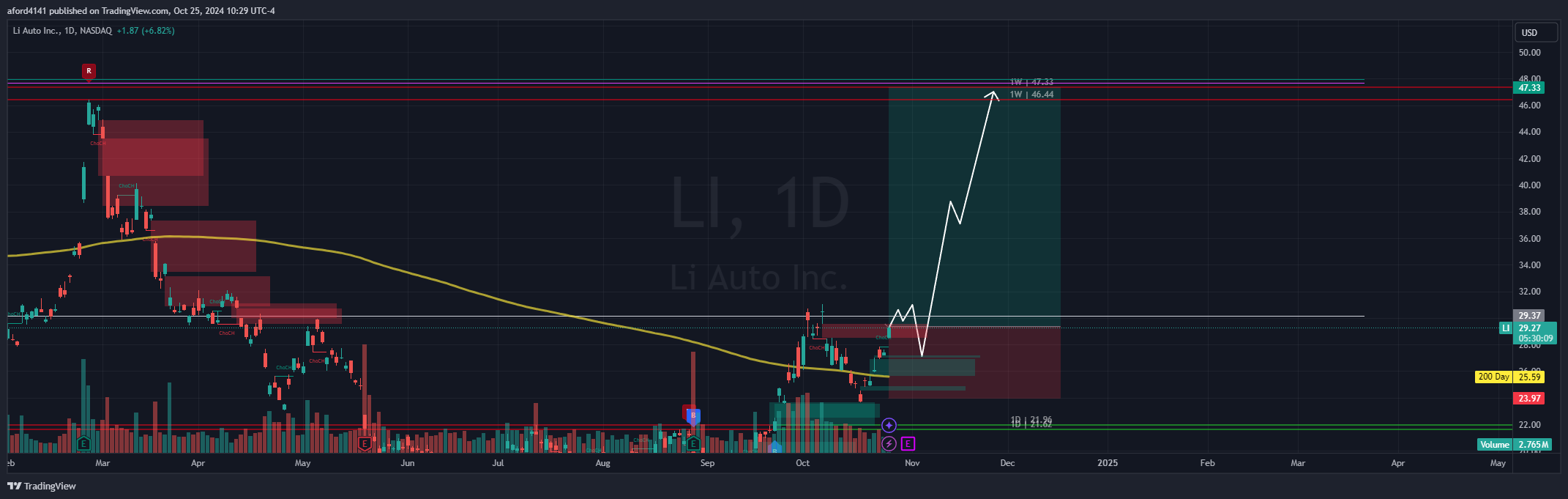
Task: Click the Li Auto Inc., 1D, NASDAQ title
Action: click(x=62, y=31)
